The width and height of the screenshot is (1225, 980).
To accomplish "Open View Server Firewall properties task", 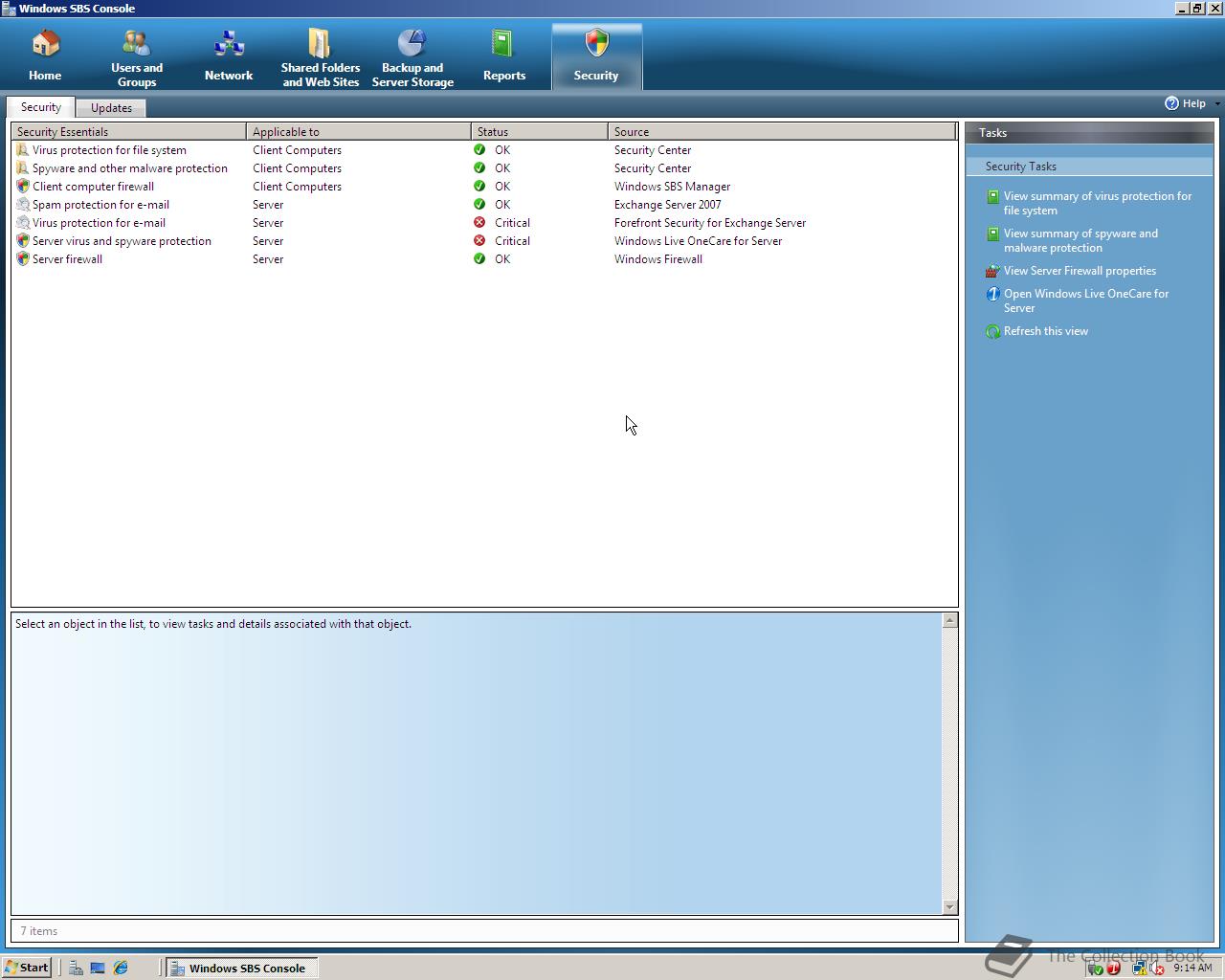I will coord(1080,271).
